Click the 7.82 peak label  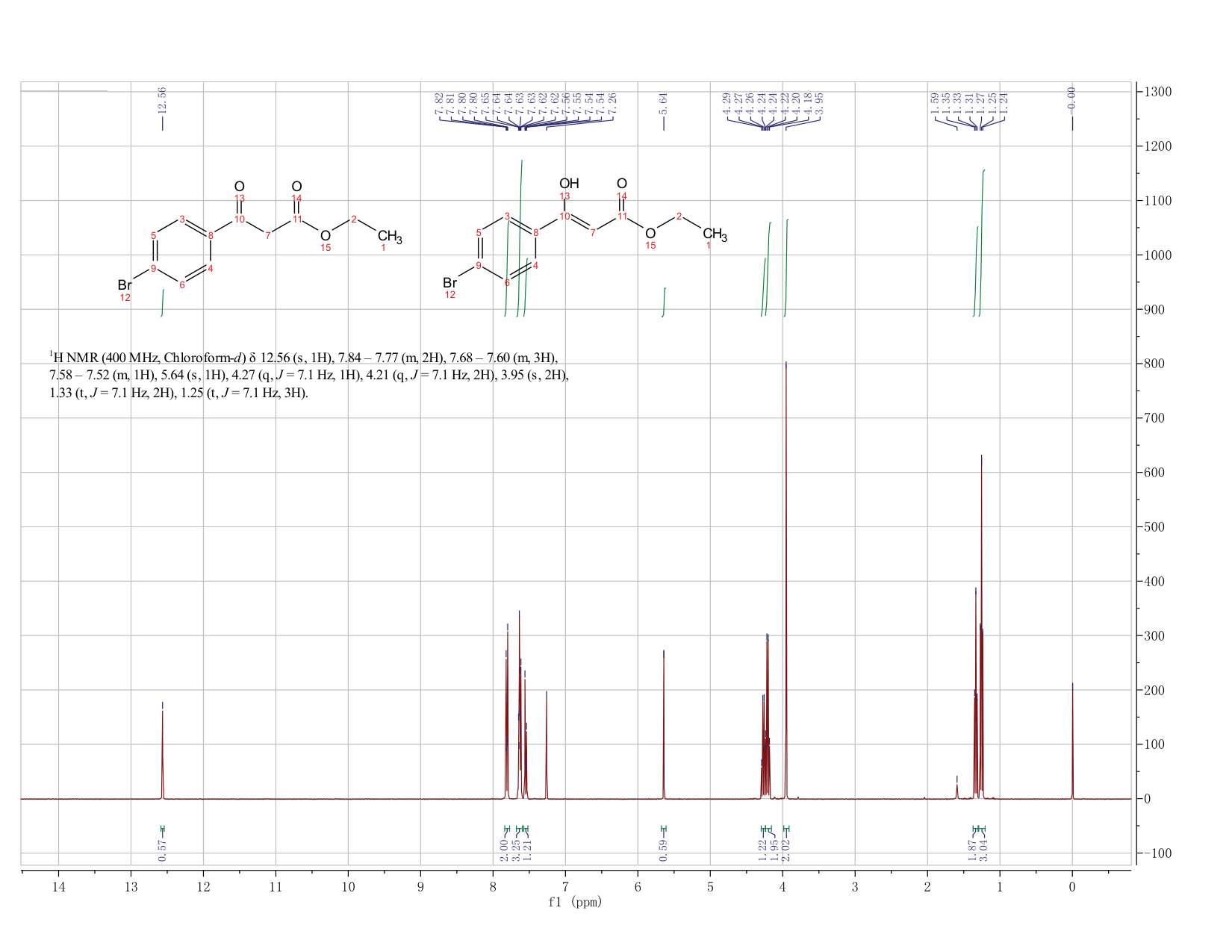pyautogui.click(x=439, y=104)
